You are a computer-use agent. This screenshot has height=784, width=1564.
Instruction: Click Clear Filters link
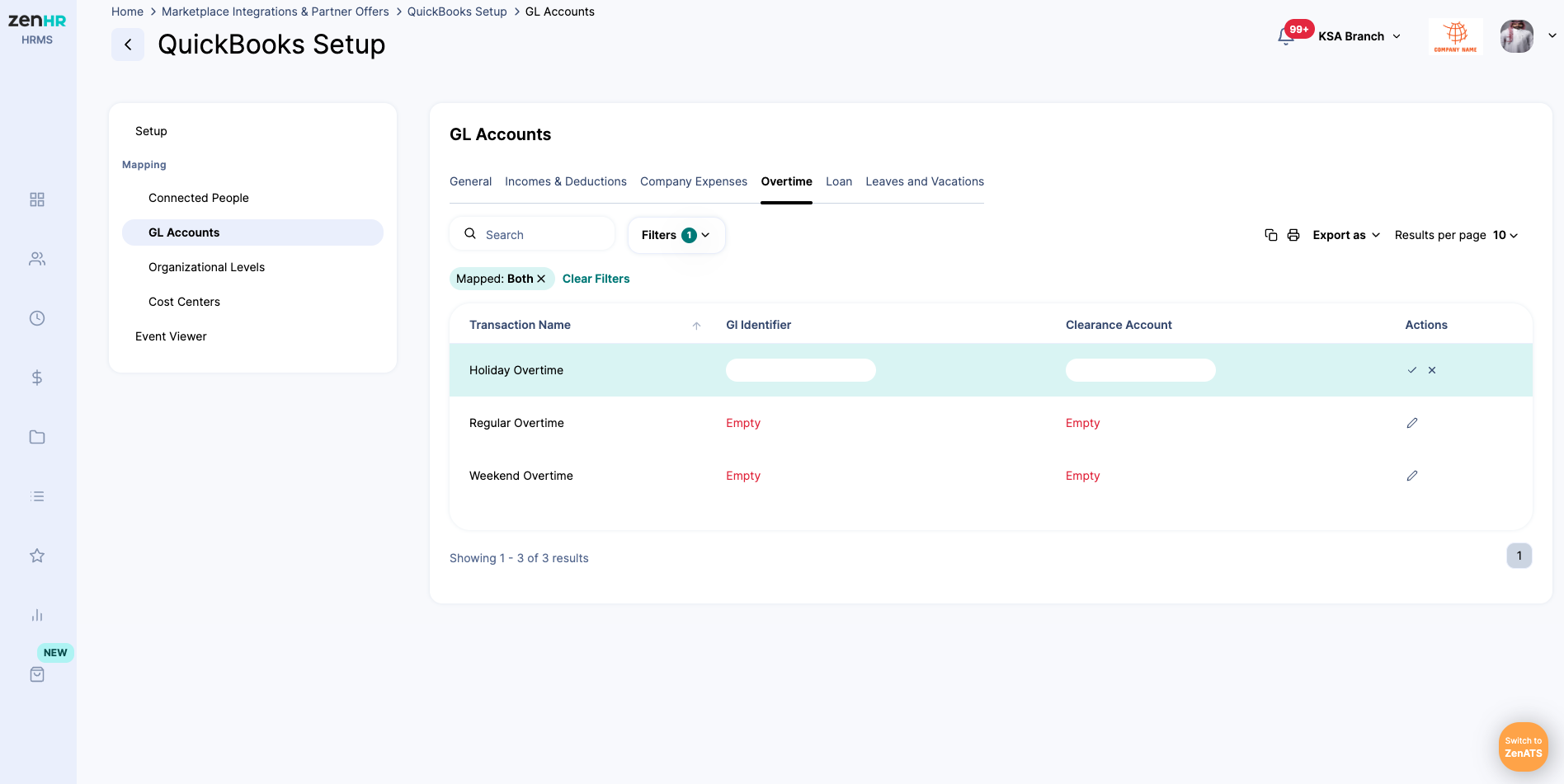click(x=596, y=279)
